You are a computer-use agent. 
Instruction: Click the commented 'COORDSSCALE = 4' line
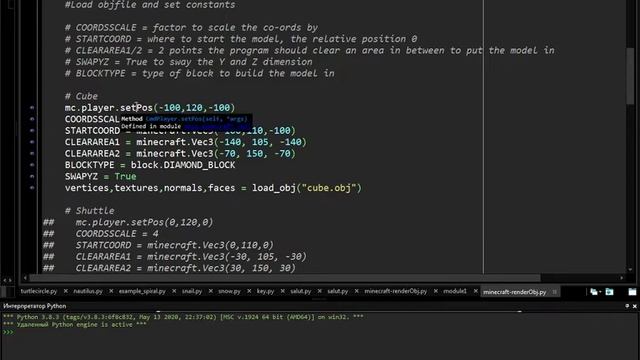[x=117, y=234]
